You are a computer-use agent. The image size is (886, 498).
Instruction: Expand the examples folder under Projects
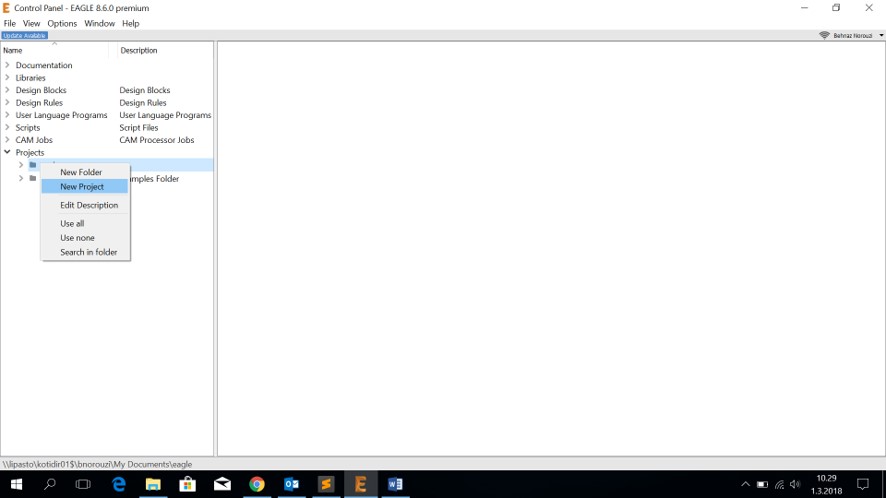[x=21, y=178]
